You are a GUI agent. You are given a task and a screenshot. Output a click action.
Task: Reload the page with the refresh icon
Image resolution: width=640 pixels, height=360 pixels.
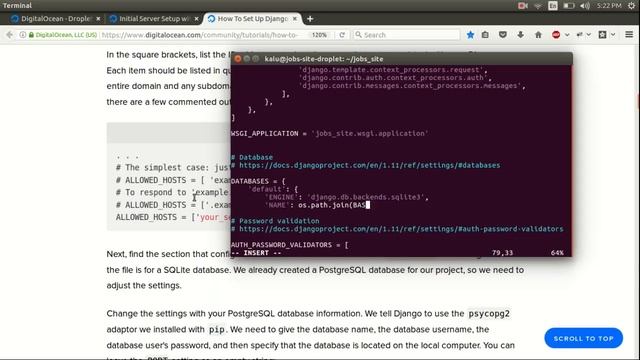click(x=342, y=35)
